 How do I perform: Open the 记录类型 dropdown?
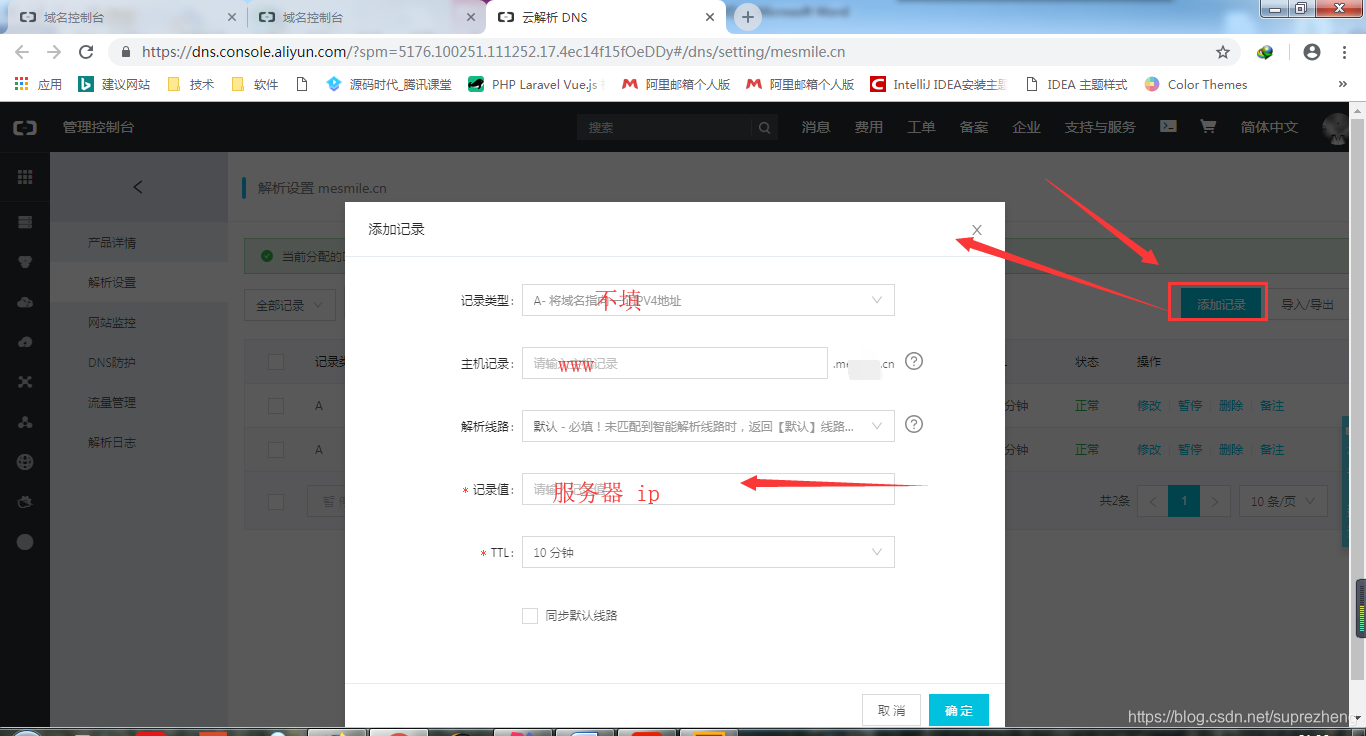pyautogui.click(x=708, y=300)
